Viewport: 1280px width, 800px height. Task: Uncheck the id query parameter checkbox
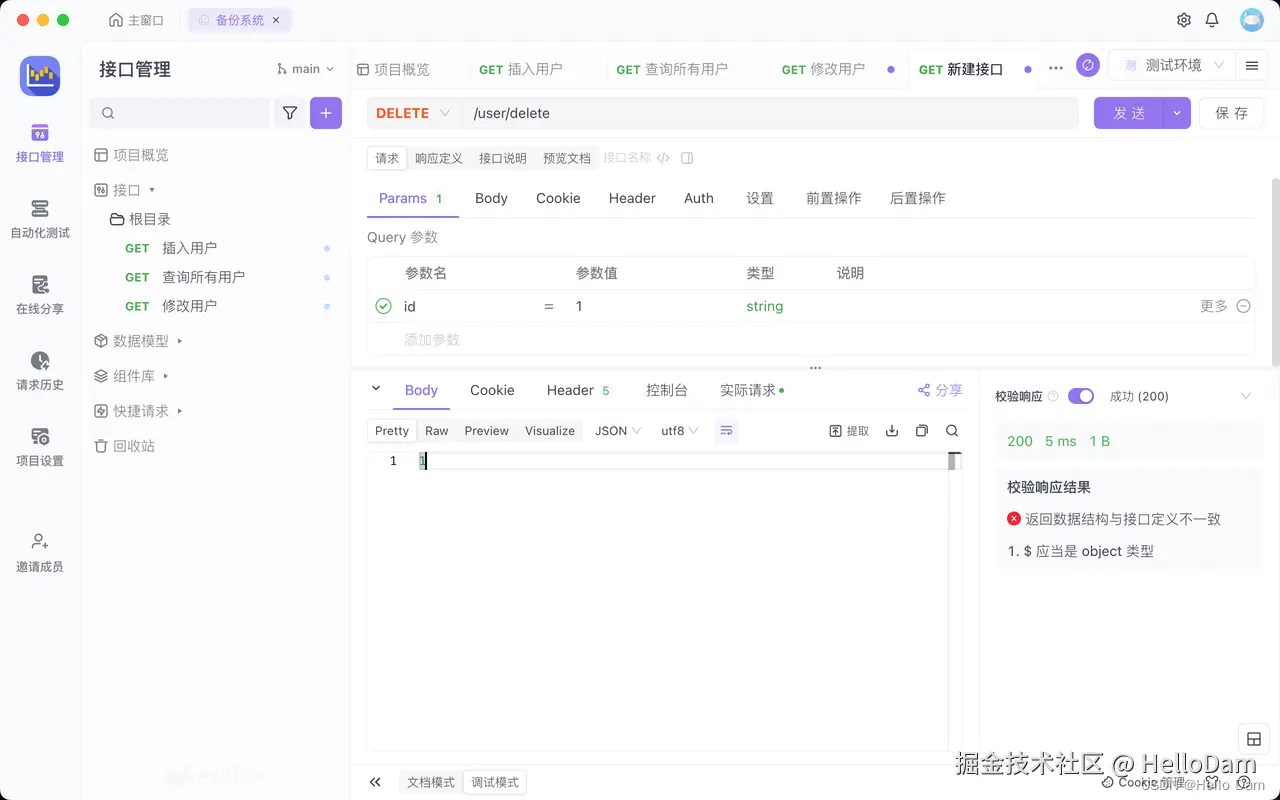382,306
